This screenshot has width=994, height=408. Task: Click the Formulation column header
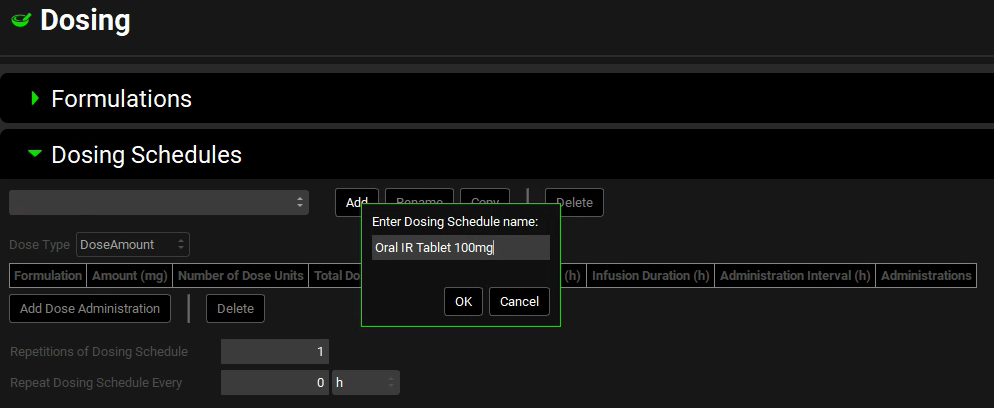(x=48, y=276)
